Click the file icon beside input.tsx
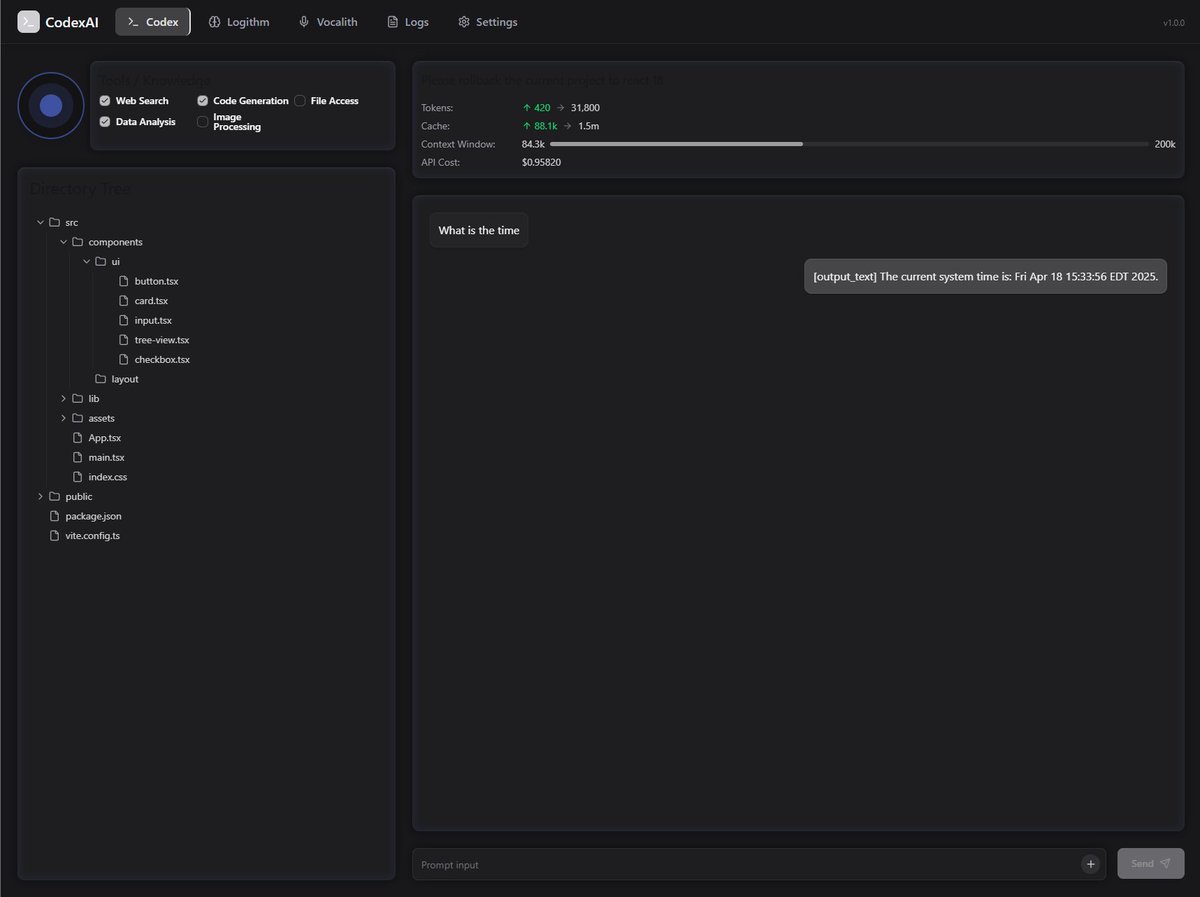 click(x=124, y=320)
